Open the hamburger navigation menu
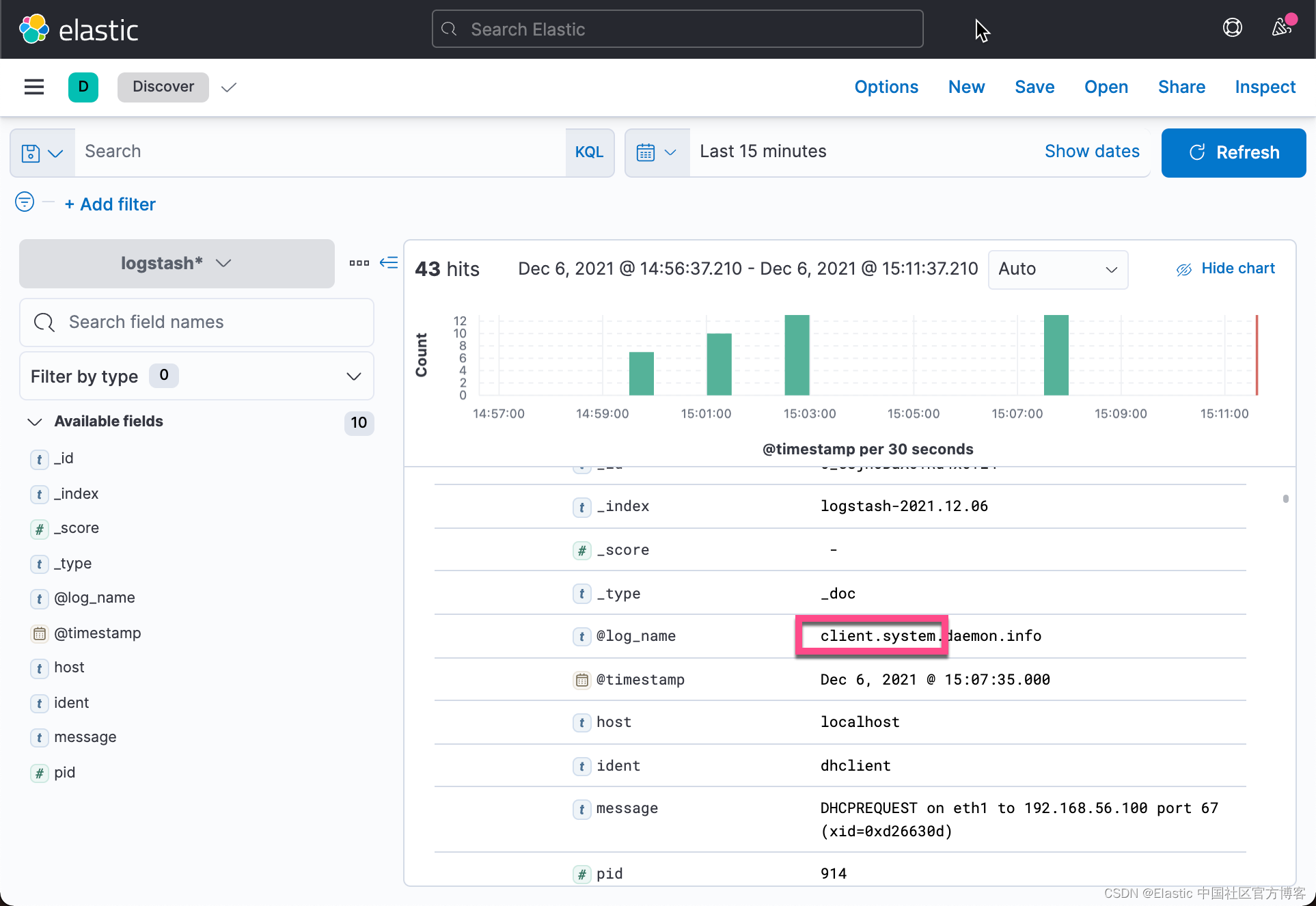Viewport: 1316px width, 906px height. pyautogui.click(x=33, y=87)
